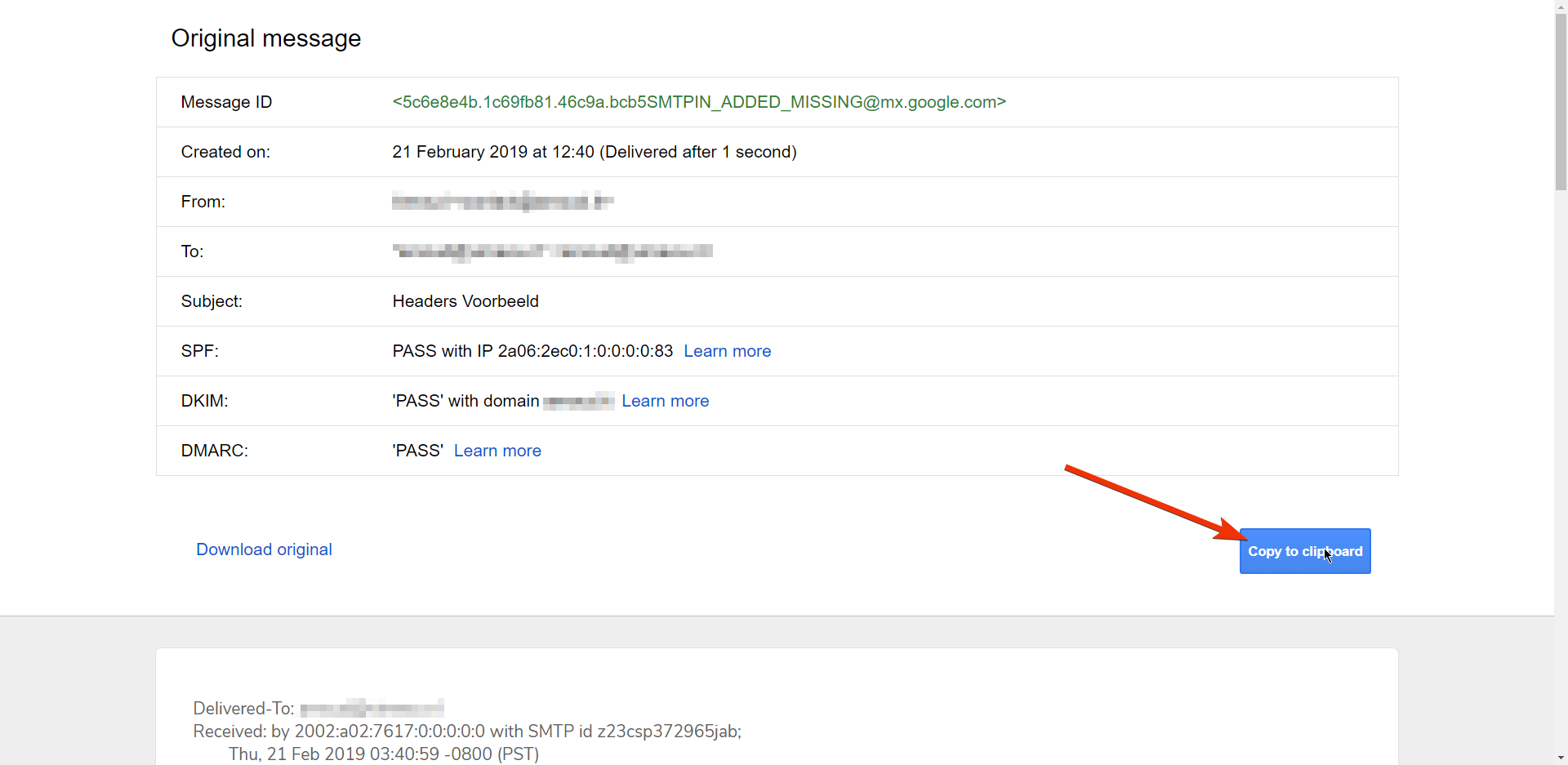1568x765 pixels.
Task: Click the green Message ID value
Action: click(x=699, y=102)
